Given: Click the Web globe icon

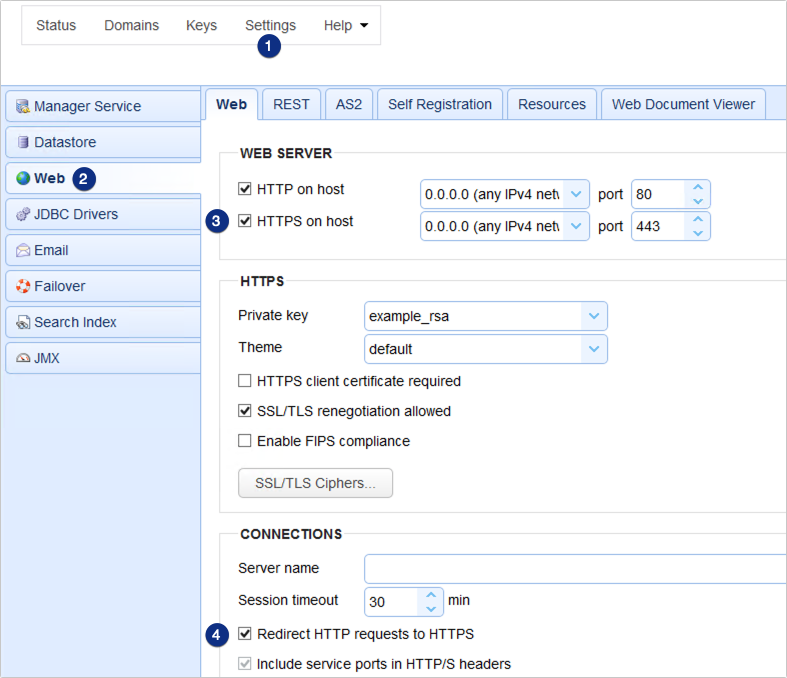Looking at the screenshot, I should click(22, 178).
